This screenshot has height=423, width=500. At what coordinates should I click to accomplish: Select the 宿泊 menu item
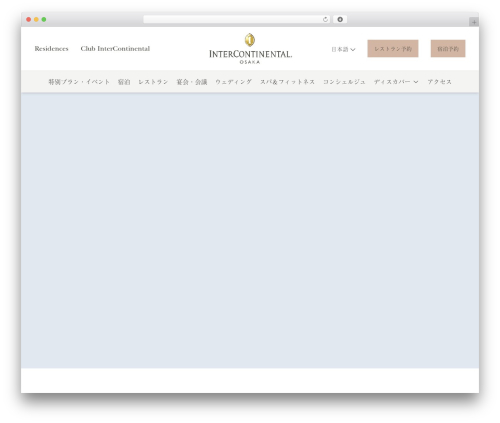pos(124,82)
